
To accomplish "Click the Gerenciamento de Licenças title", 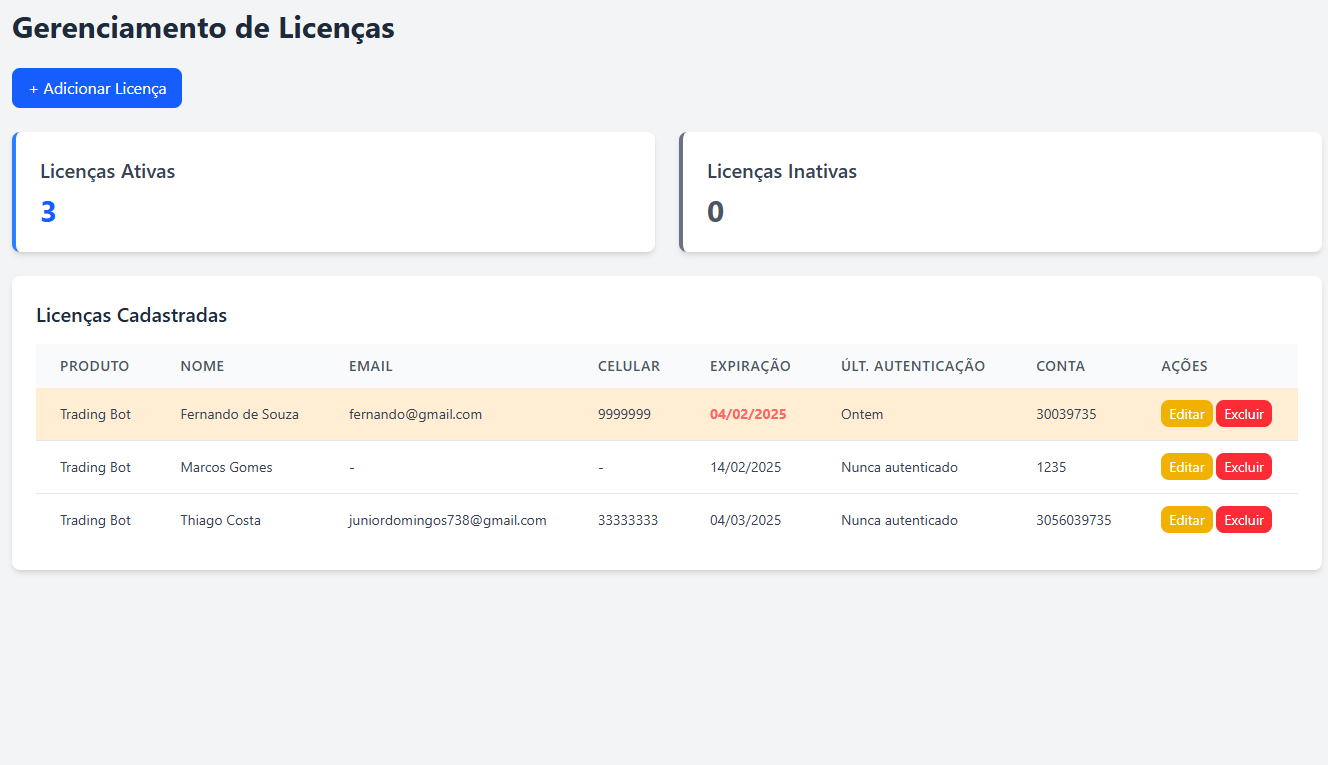I will 203,27.
